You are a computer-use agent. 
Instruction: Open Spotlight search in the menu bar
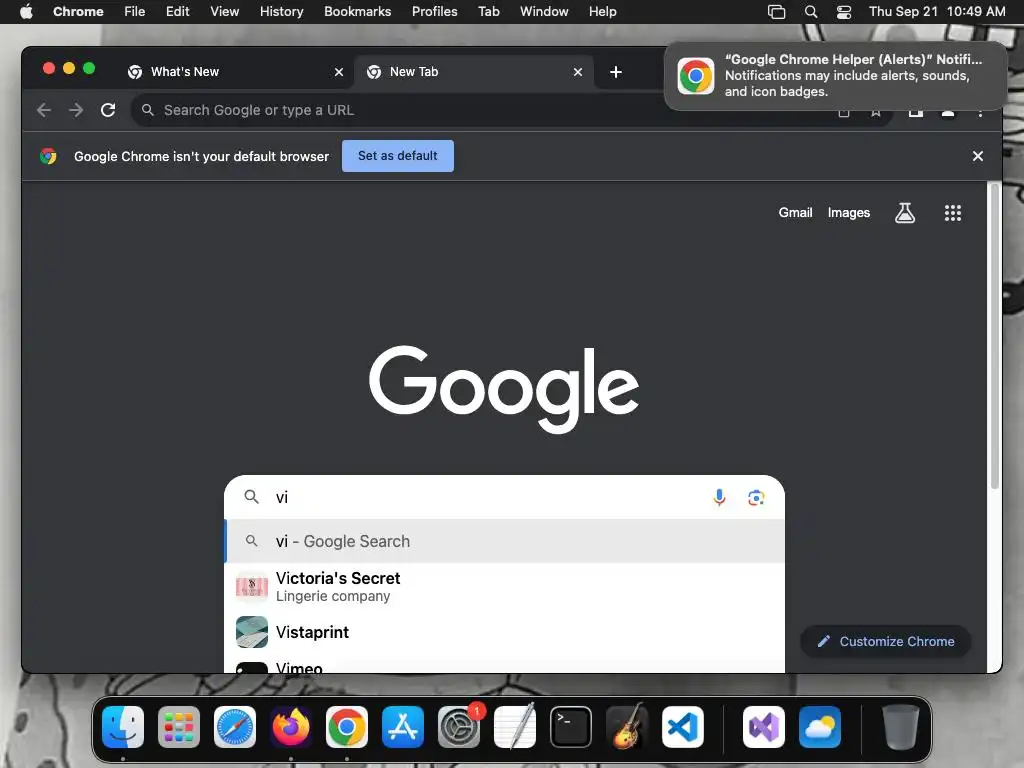[x=810, y=11]
